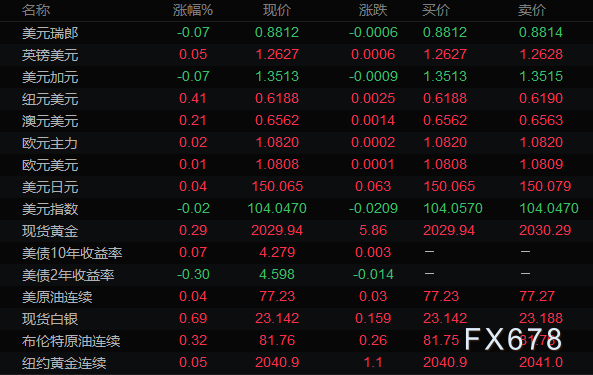The height and width of the screenshot is (375, 593).
Task: Open 美债10年收益率 yield row
Action: point(296,253)
